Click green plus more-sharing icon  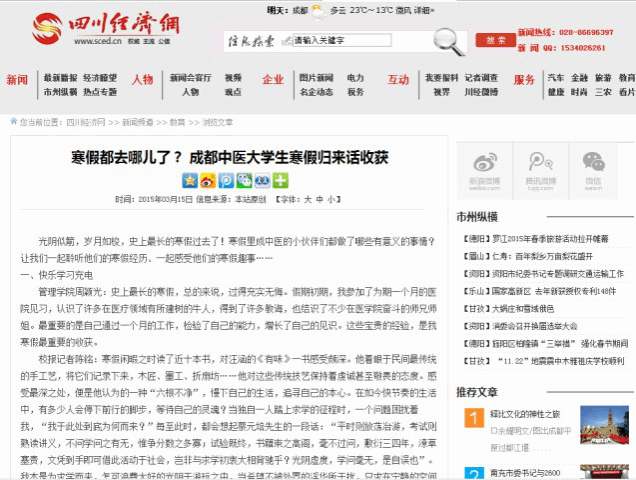[x=281, y=181]
